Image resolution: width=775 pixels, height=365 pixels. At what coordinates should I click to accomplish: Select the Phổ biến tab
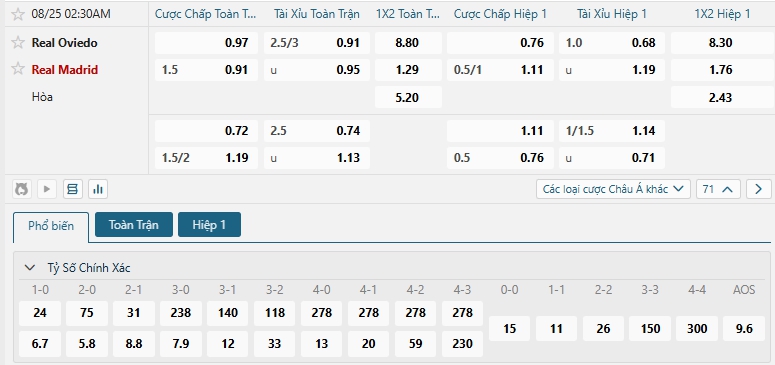coord(51,226)
